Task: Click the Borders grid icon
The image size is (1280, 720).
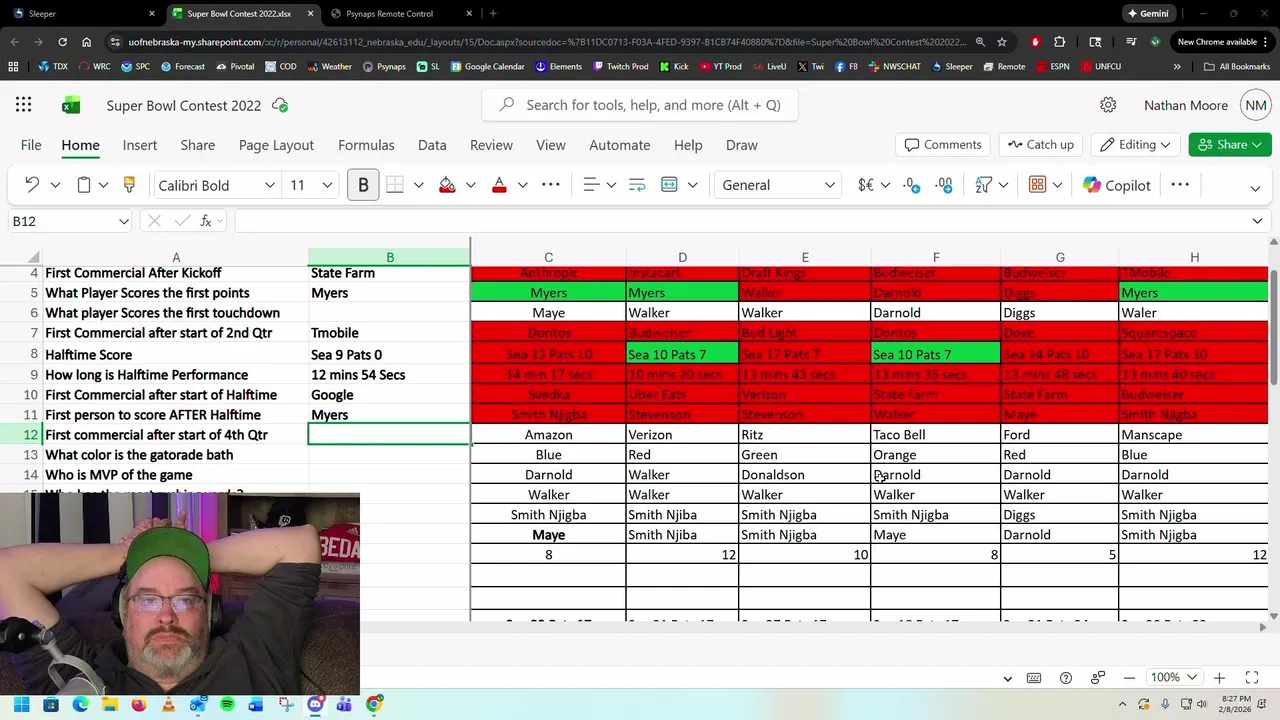Action: click(395, 185)
